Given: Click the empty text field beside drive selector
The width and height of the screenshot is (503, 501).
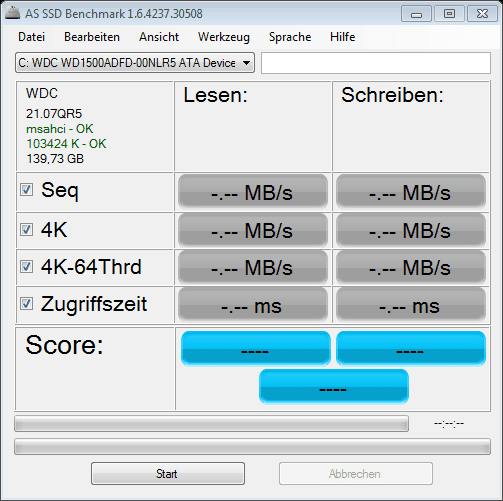Looking at the screenshot, I should coord(376,63).
